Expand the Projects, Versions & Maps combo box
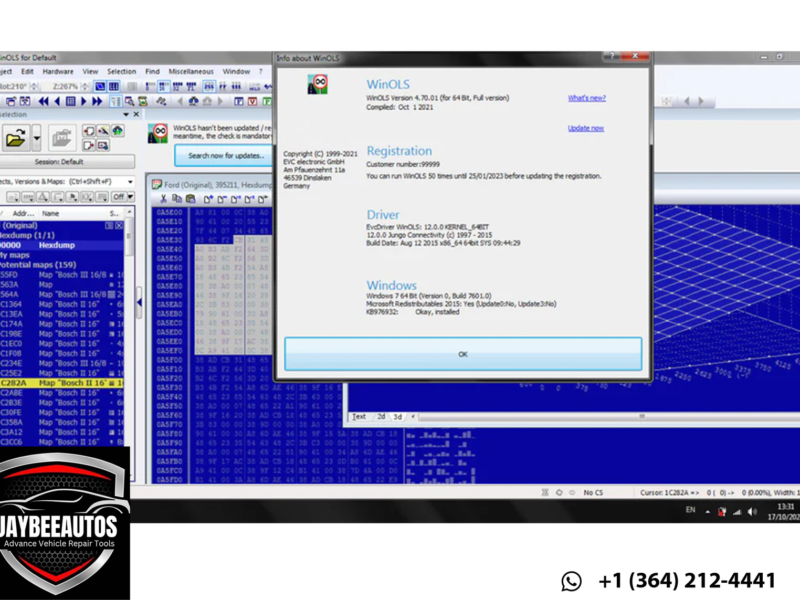Screen dimensions: 800x600 tap(130, 181)
